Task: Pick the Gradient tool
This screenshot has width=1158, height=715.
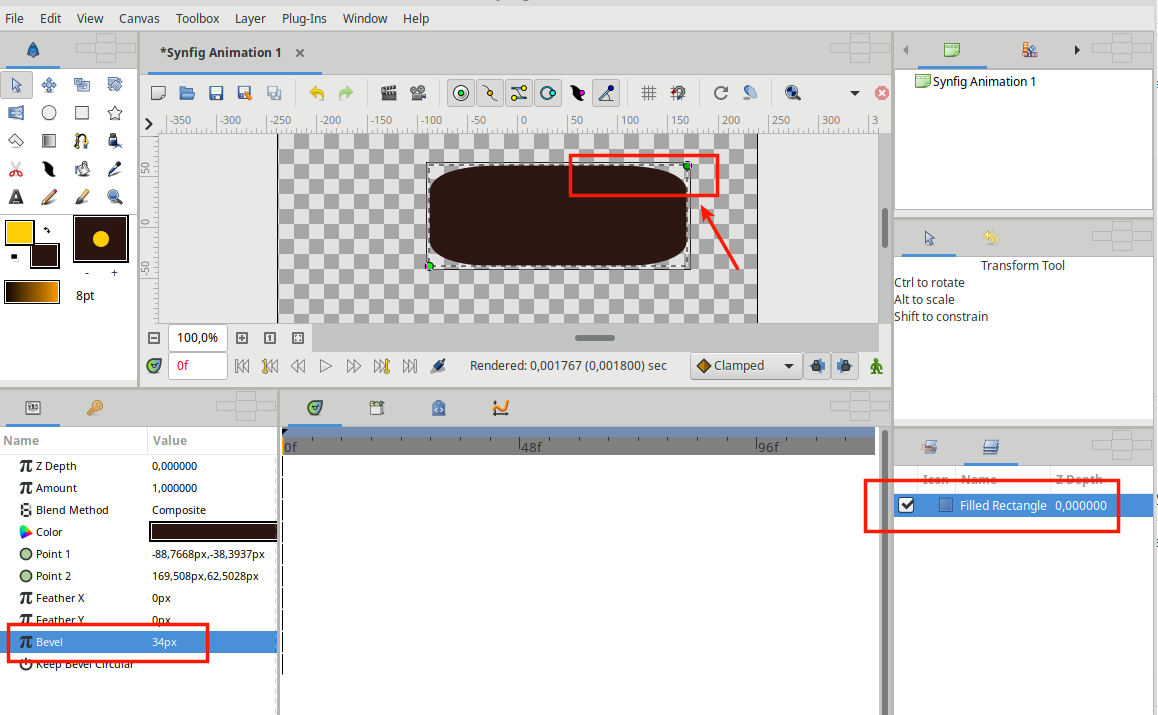Action: [x=48, y=140]
